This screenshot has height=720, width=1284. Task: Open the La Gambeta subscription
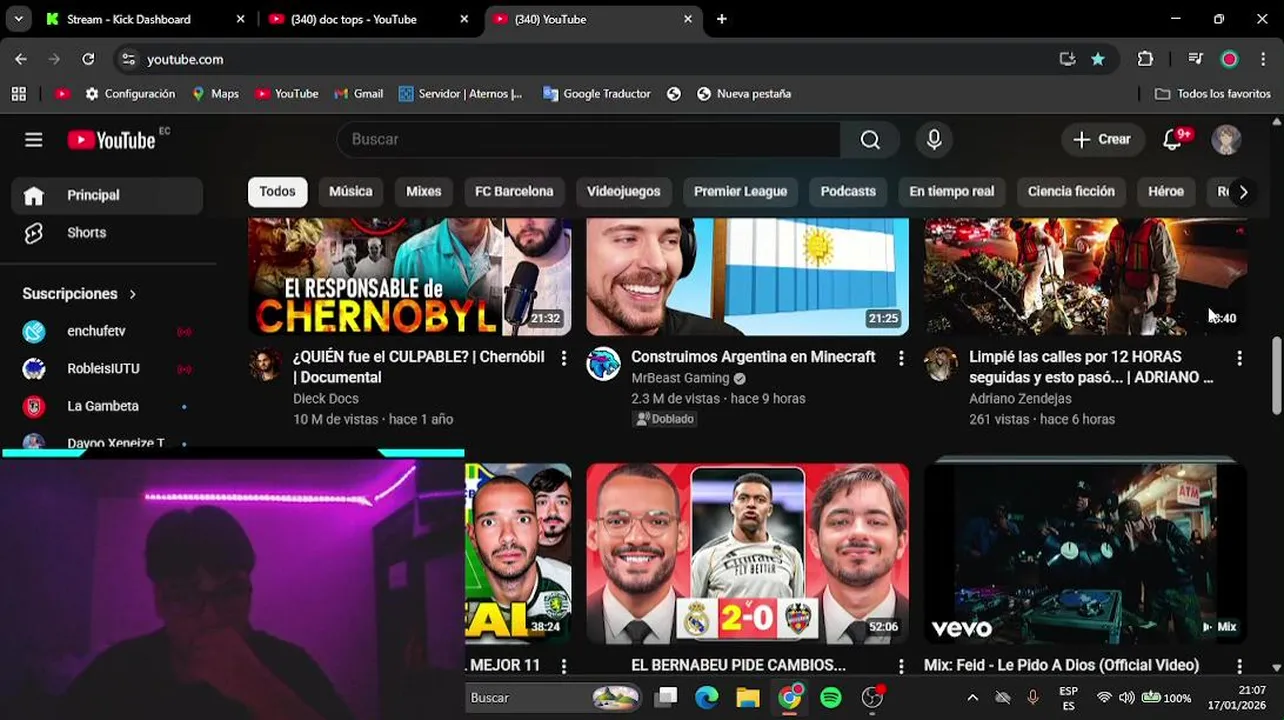pos(107,406)
